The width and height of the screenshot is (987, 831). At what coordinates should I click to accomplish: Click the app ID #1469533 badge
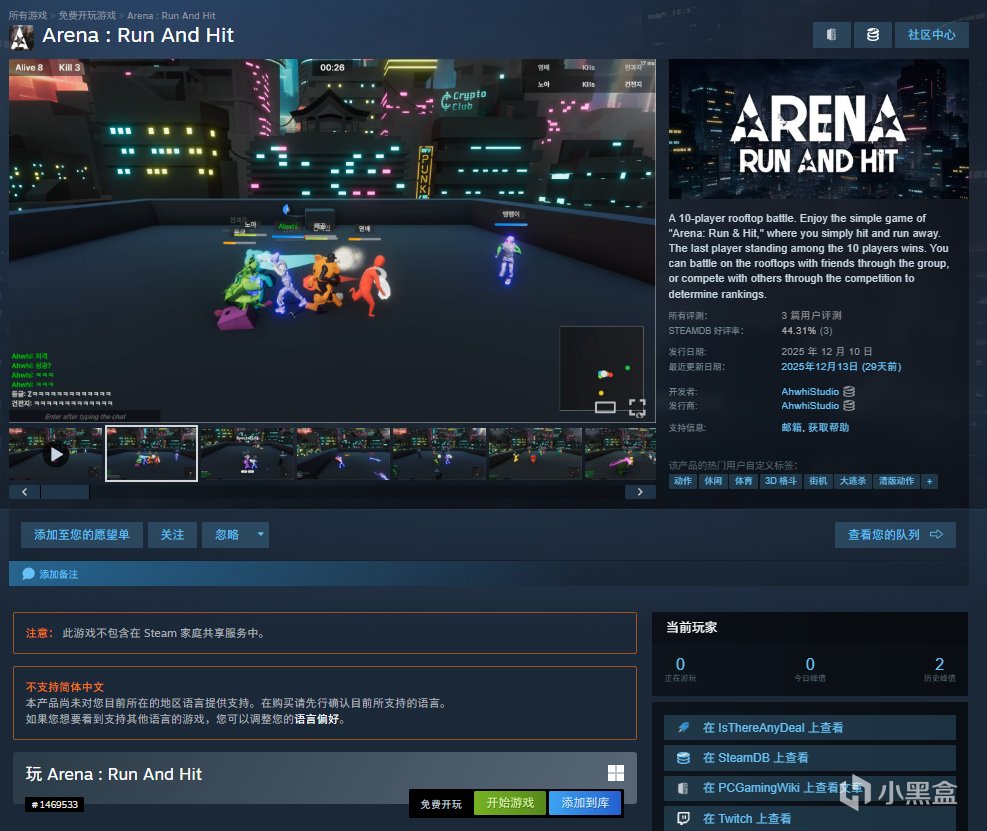point(55,805)
